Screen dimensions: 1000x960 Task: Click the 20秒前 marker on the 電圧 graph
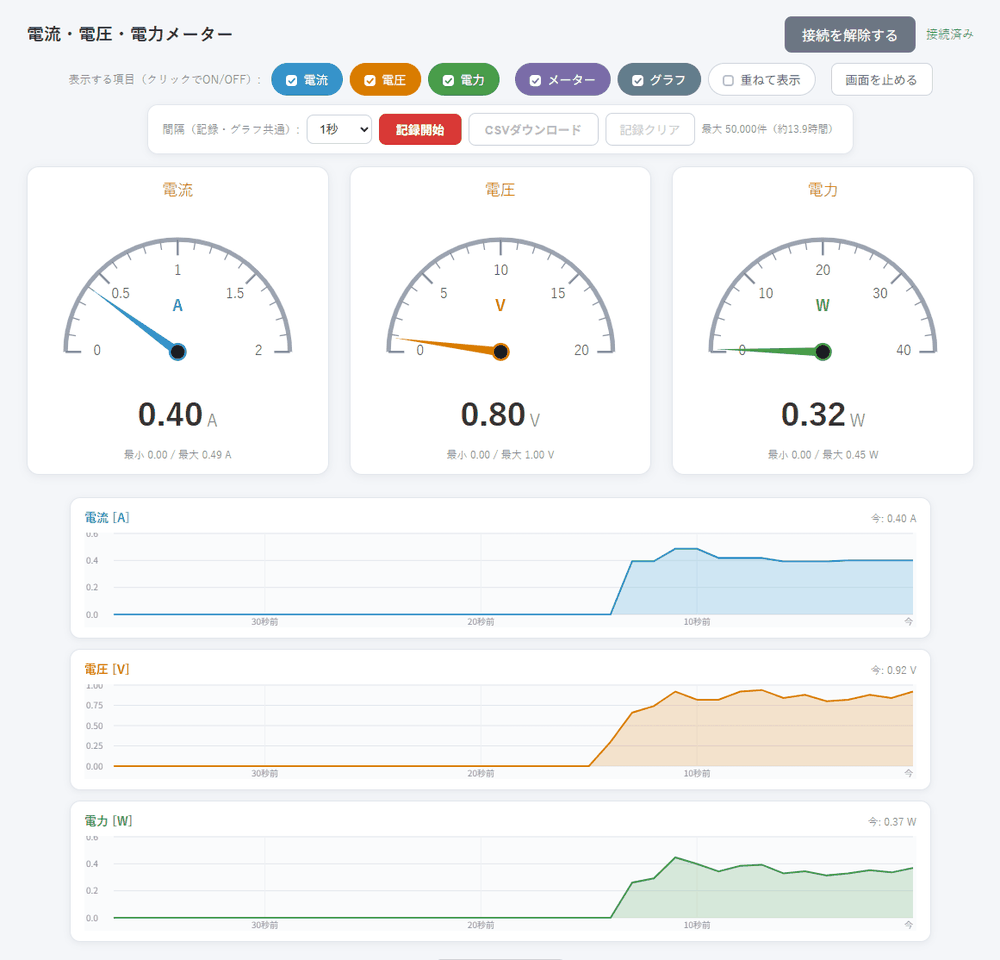[480, 773]
